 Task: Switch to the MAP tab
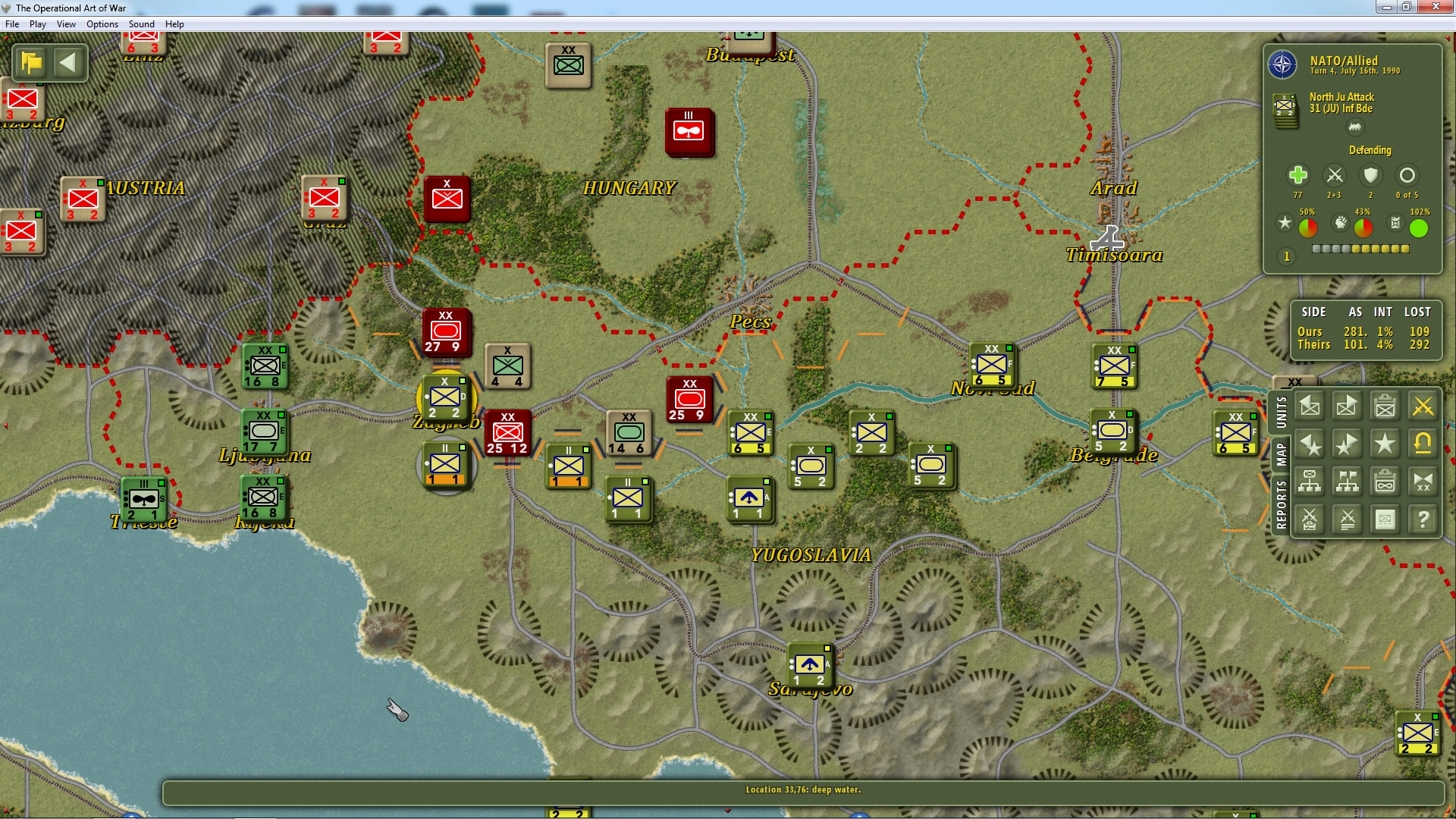pos(1282,454)
